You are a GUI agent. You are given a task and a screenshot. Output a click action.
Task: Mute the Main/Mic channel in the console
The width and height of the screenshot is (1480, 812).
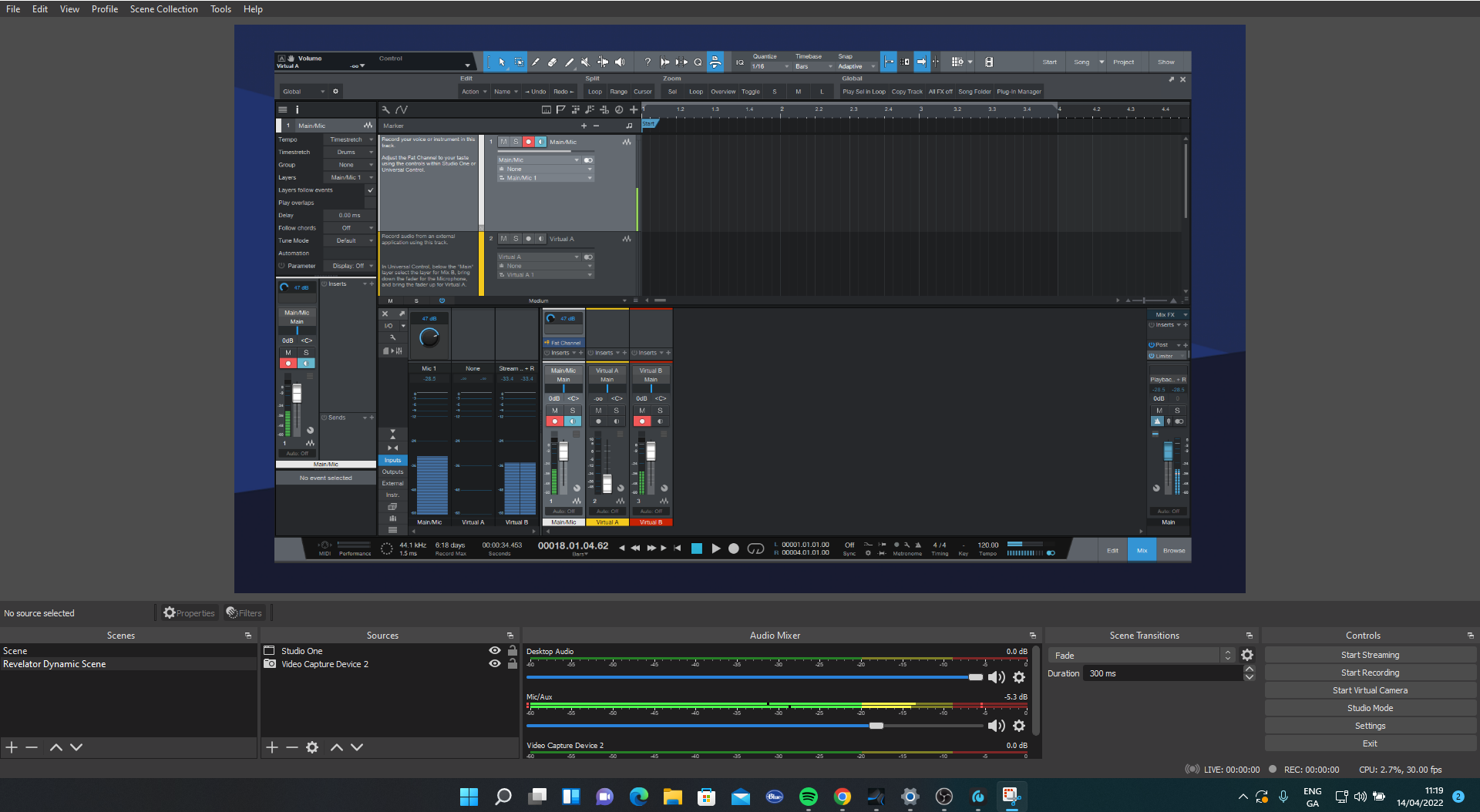click(x=554, y=411)
